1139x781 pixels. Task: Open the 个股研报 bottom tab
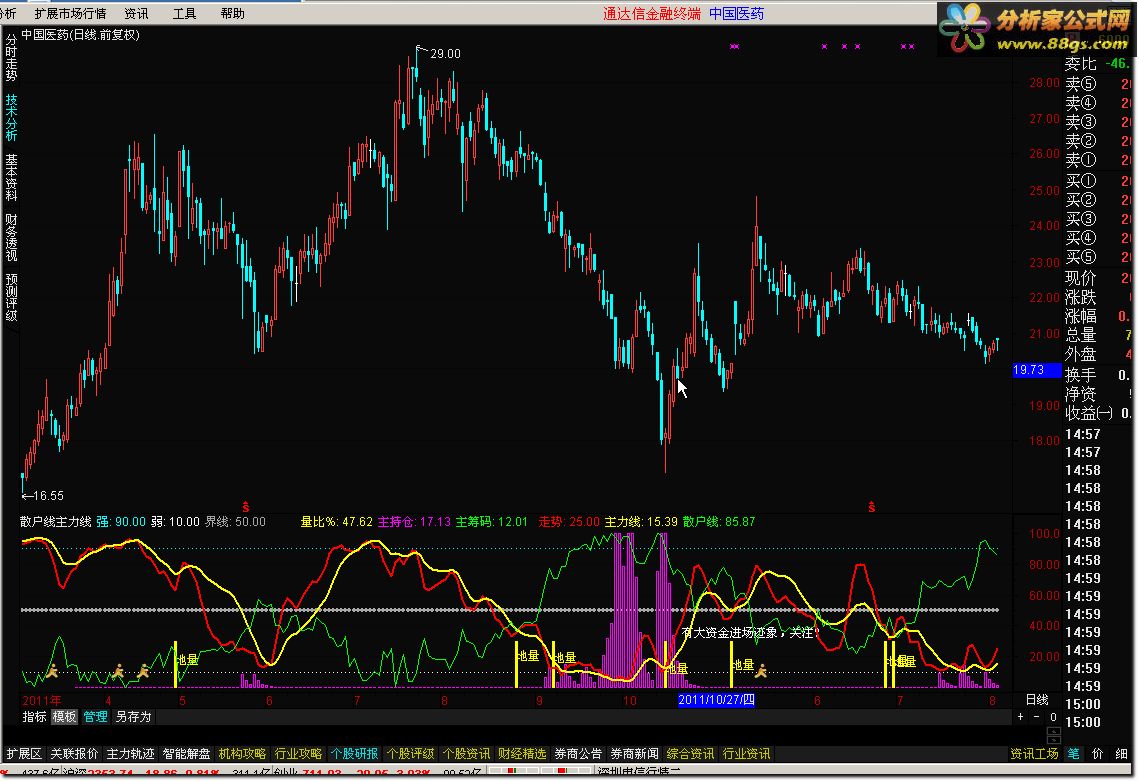[x=354, y=754]
